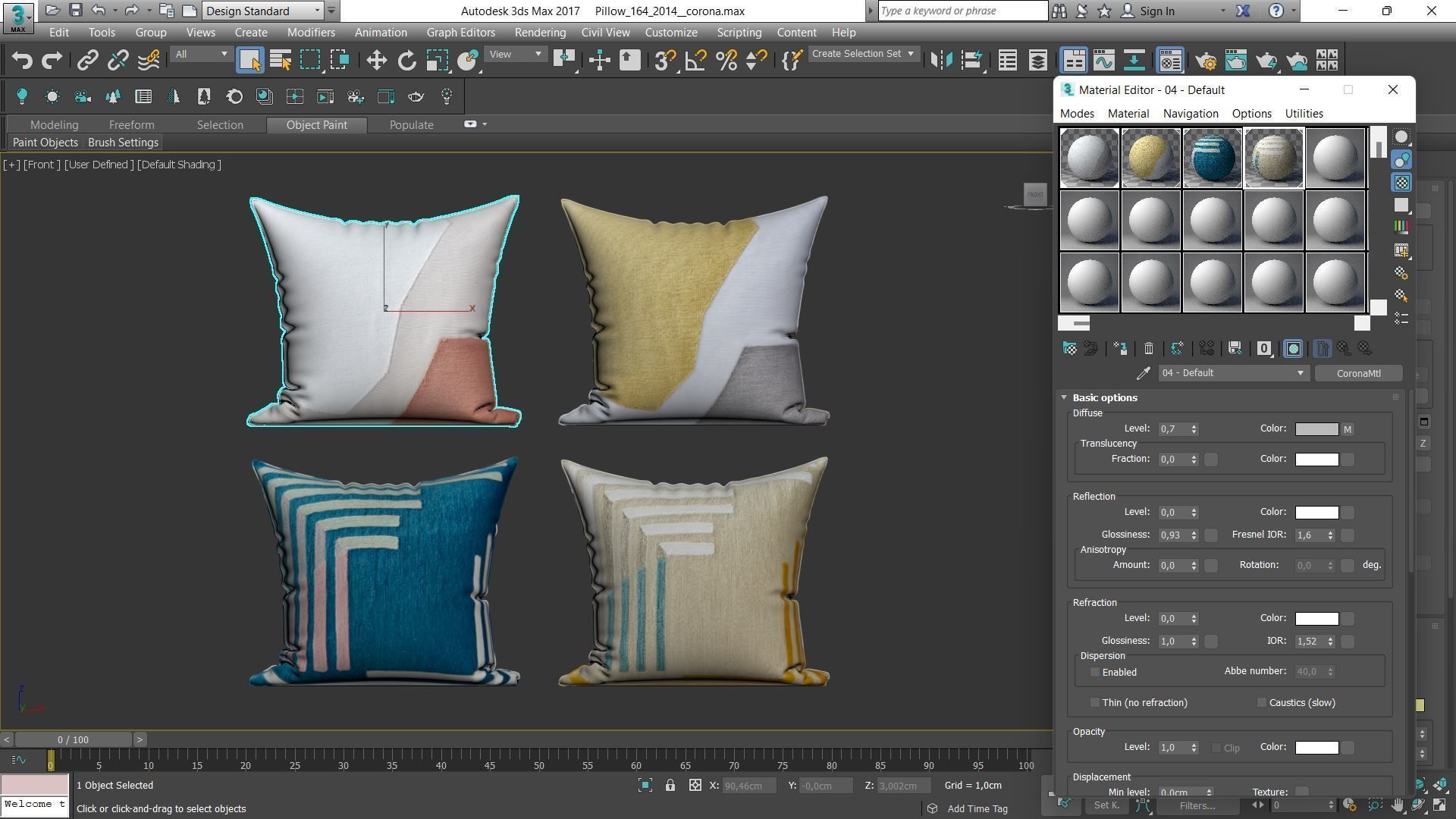Screen dimensions: 1456x819
Task: Click CoronaMtl material type button
Action: [1358, 373]
